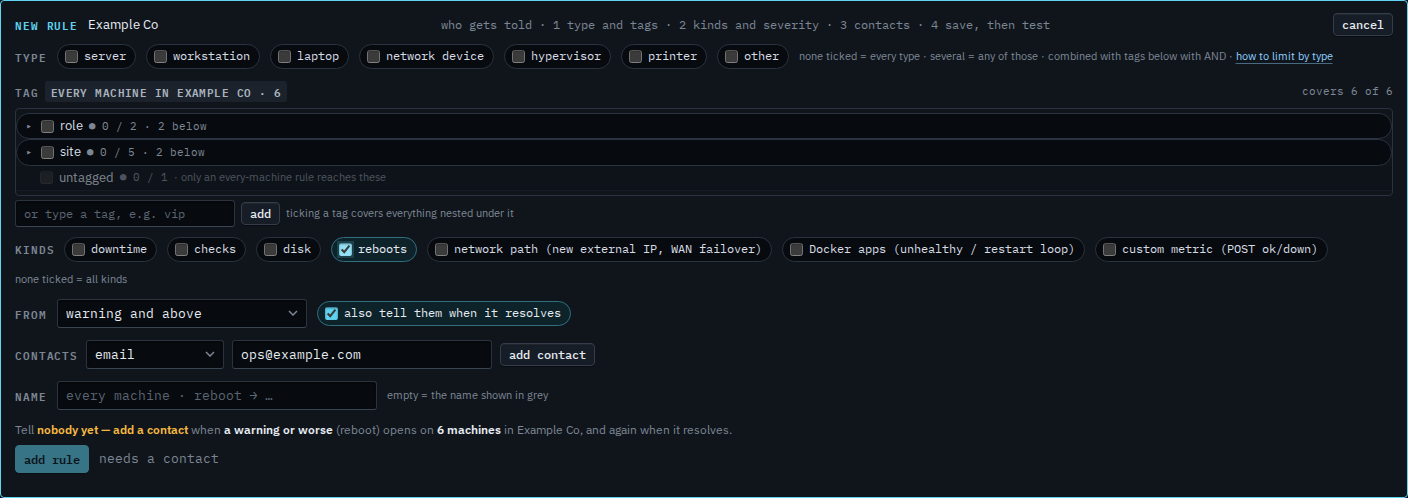Viewport: 1408px width, 498px height.
Task: Enable the custom metric kind
Action: pos(1109,250)
